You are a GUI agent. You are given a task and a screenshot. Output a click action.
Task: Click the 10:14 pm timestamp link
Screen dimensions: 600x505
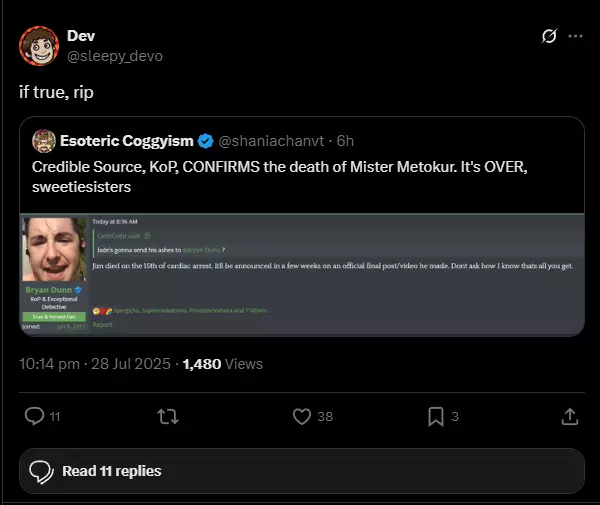(95, 364)
